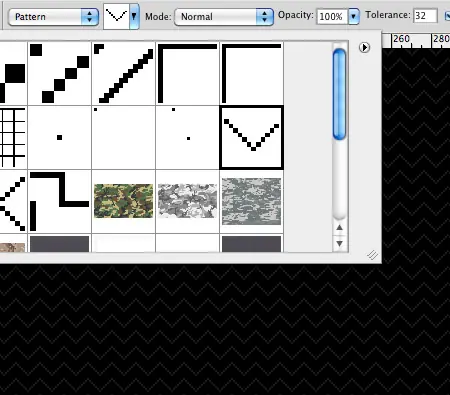450x395 pixels.
Task: Select the grid lines pattern
Action: click(x=13, y=137)
